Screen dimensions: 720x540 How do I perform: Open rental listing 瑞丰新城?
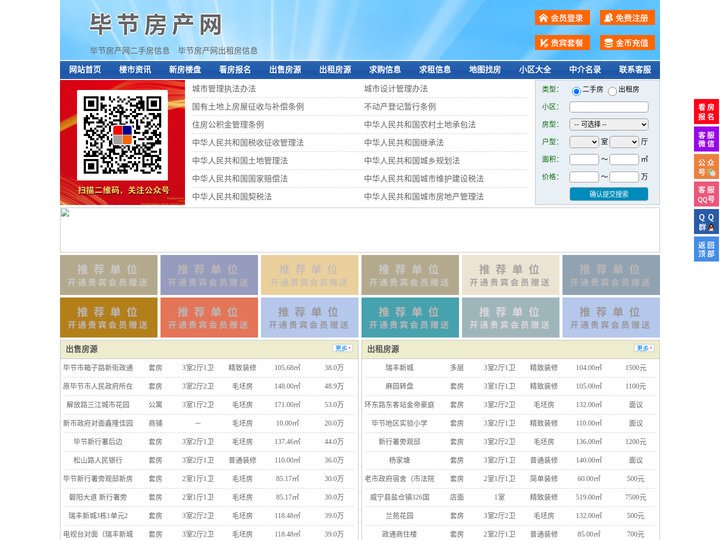click(x=399, y=367)
